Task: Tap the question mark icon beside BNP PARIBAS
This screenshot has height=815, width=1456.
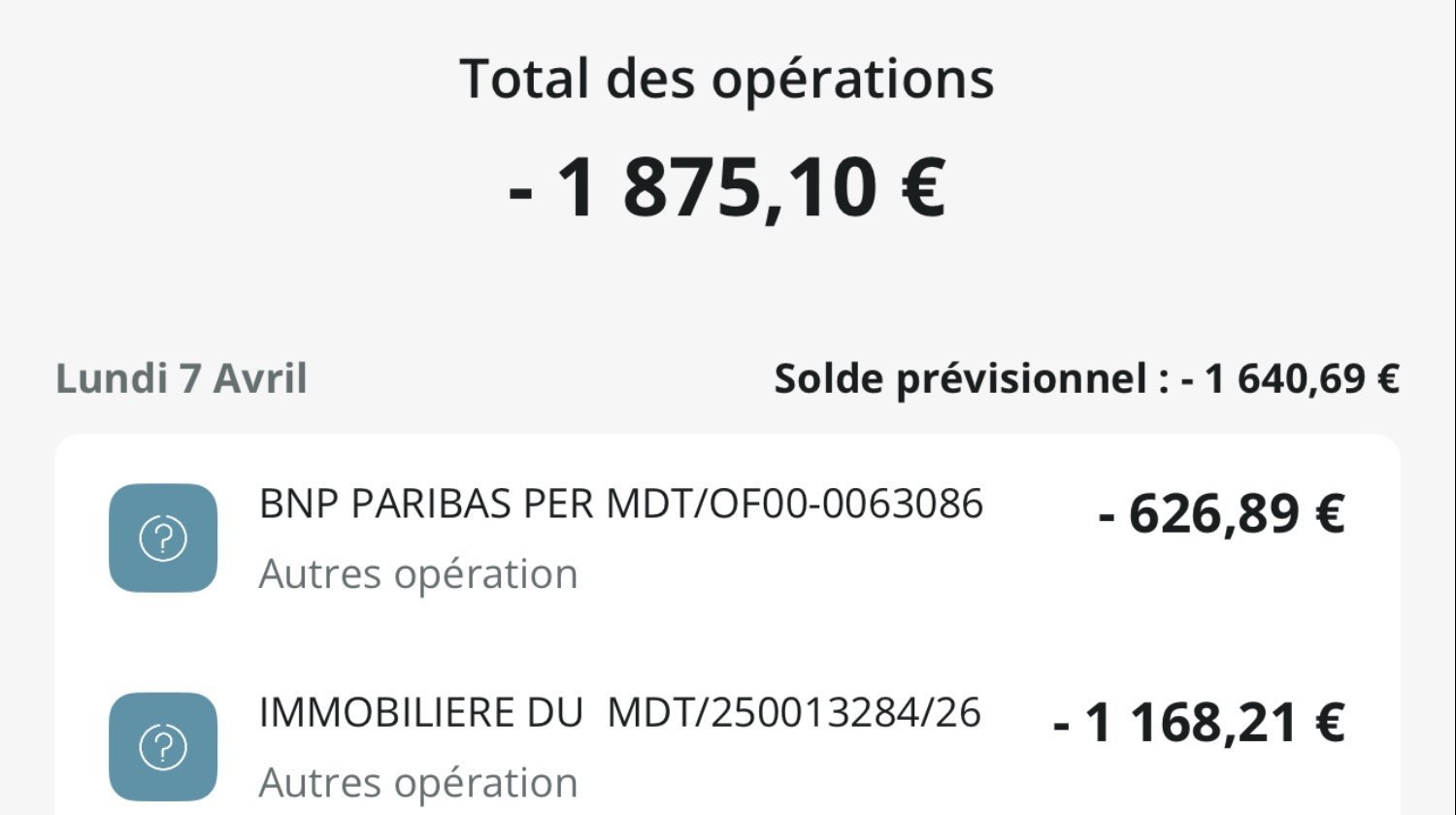Action: pos(163,538)
